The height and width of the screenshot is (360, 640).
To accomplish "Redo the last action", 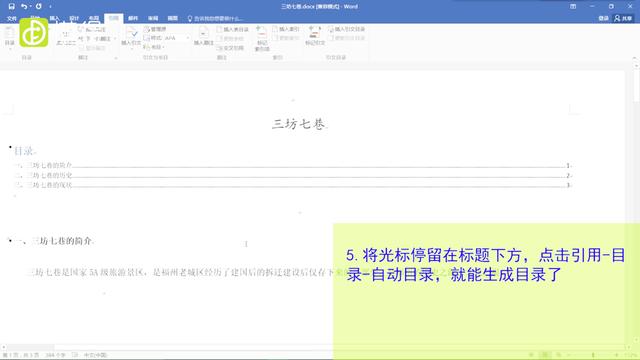I will point(39,7).
